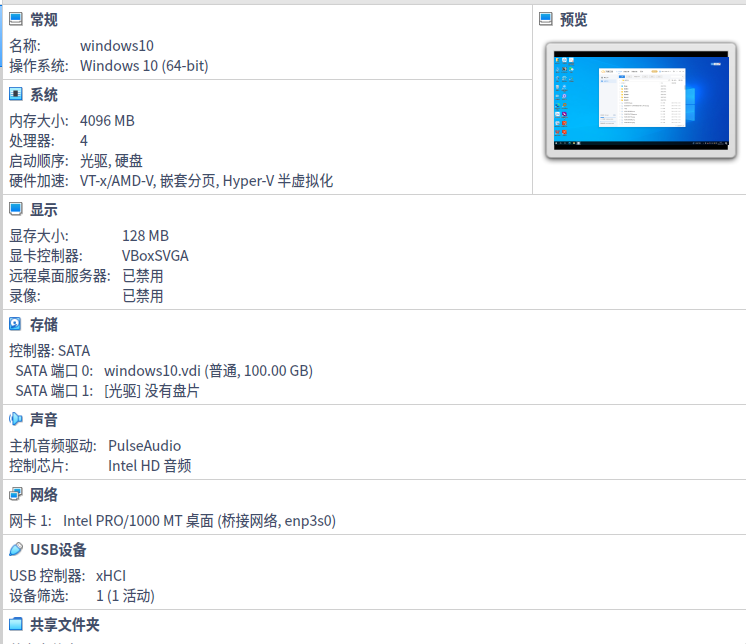
Task: Click the 显示 screen icon
Action: point(16,209)
